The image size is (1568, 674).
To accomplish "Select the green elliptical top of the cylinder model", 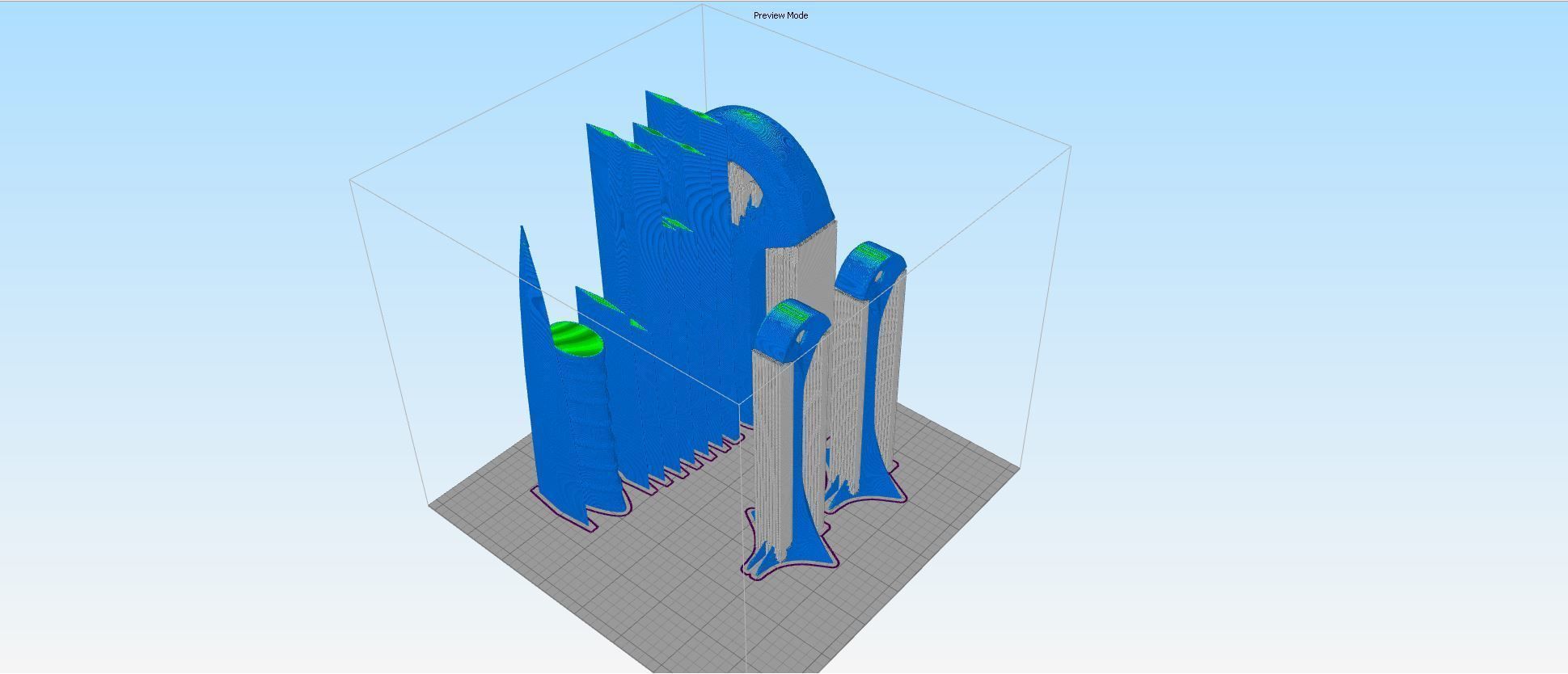I will 577,339.
